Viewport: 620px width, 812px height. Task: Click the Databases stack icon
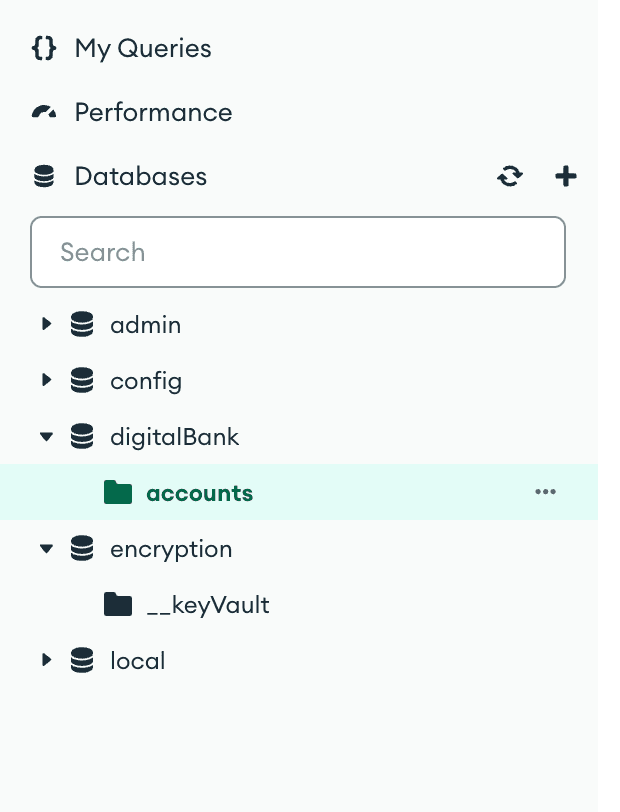tap(44, 177)
